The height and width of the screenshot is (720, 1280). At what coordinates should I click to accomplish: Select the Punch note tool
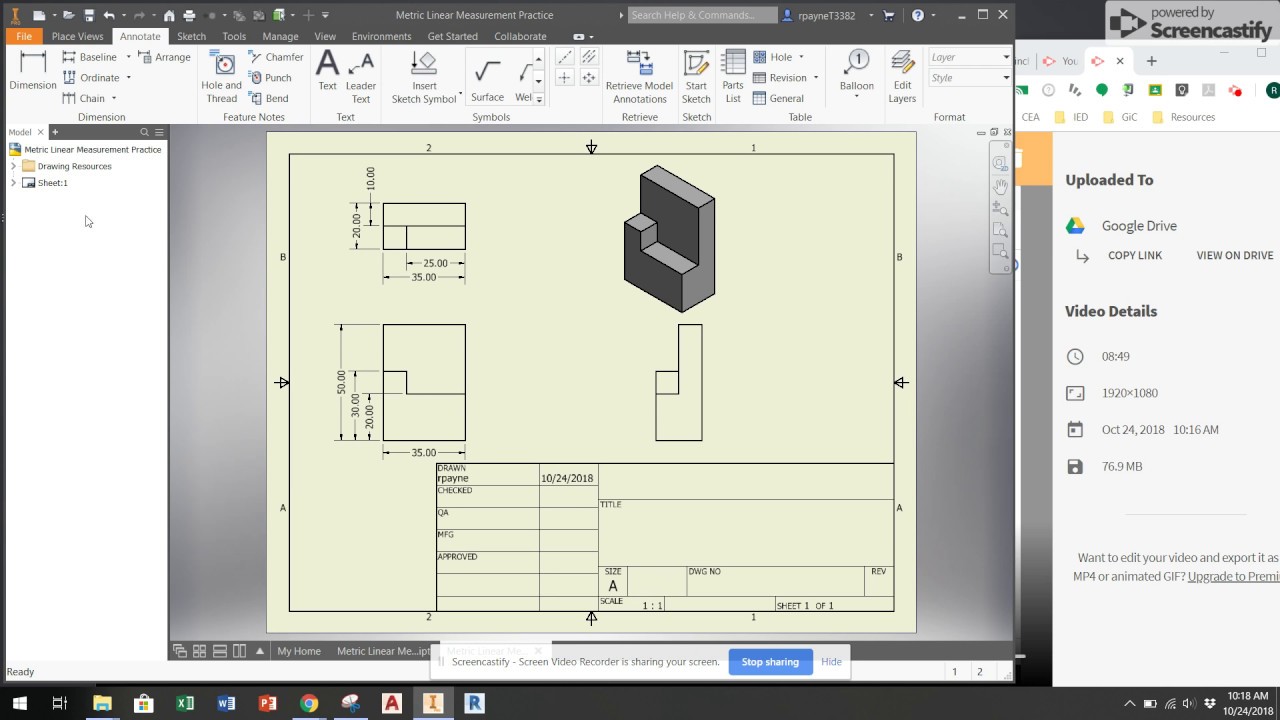[270, 78]
